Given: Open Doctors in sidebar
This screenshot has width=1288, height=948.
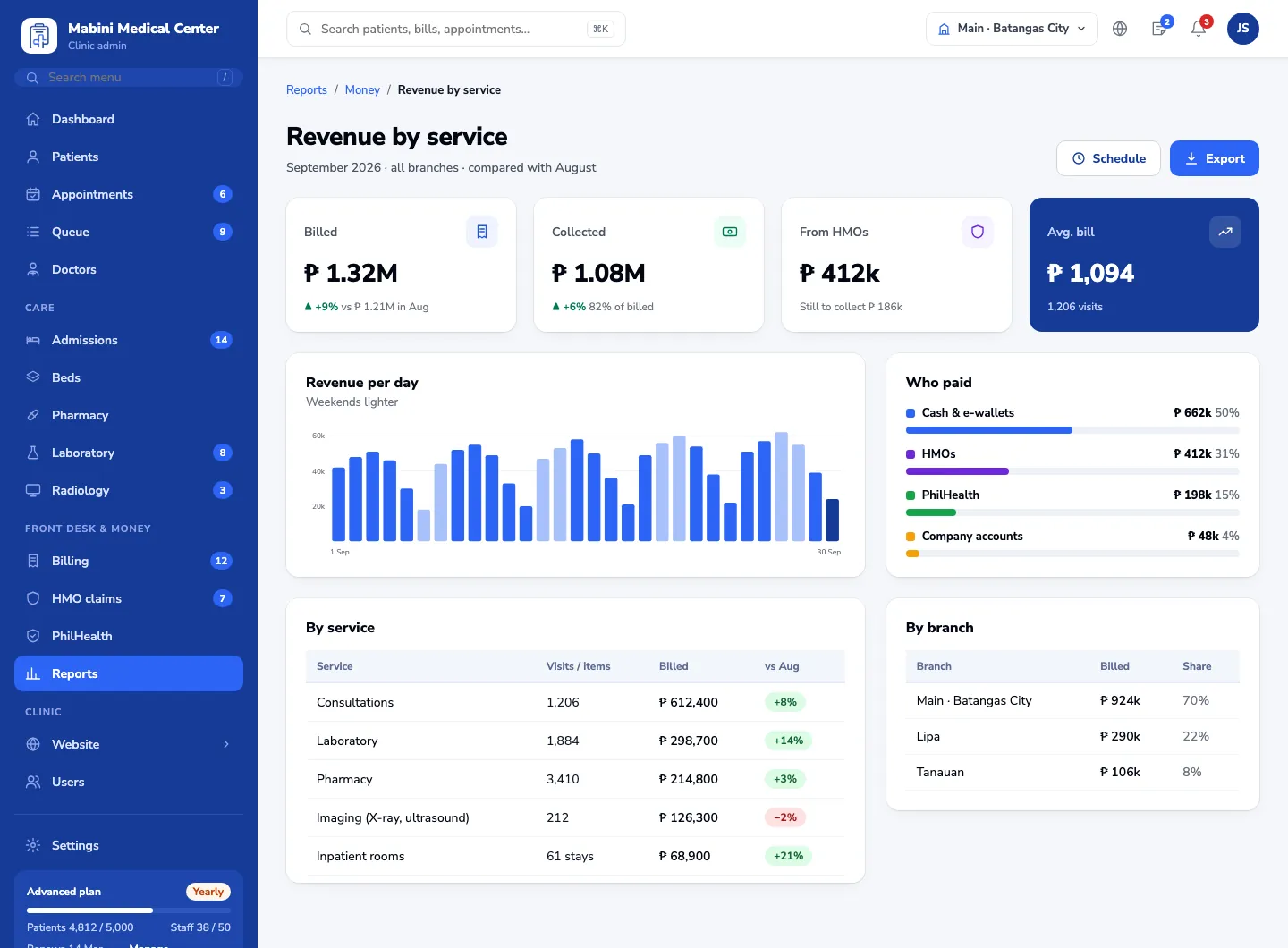Looking at the screenshot, I should tap(129, 269).
